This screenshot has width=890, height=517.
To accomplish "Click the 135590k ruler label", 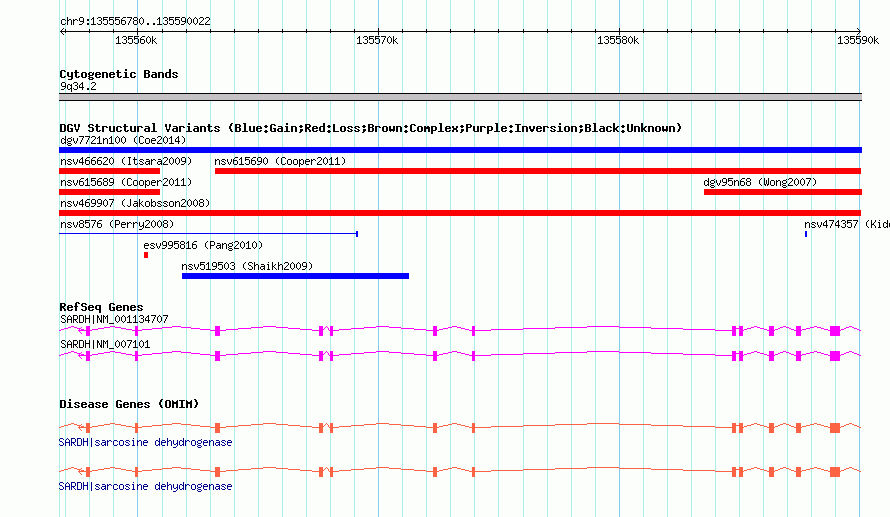I will [x=858, y=40].
